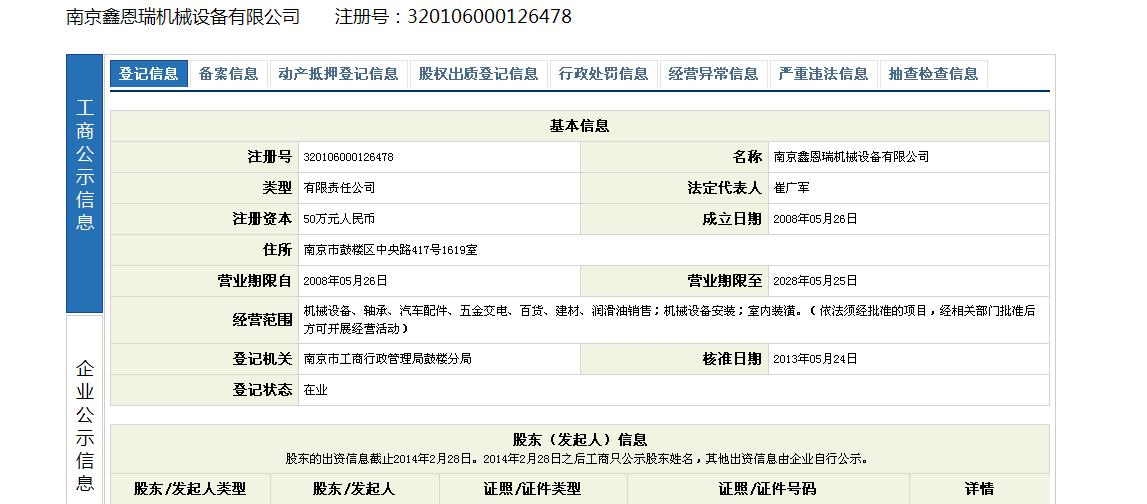Go to the 经营异常信息 tab
1147x504 pixels.
713,74
